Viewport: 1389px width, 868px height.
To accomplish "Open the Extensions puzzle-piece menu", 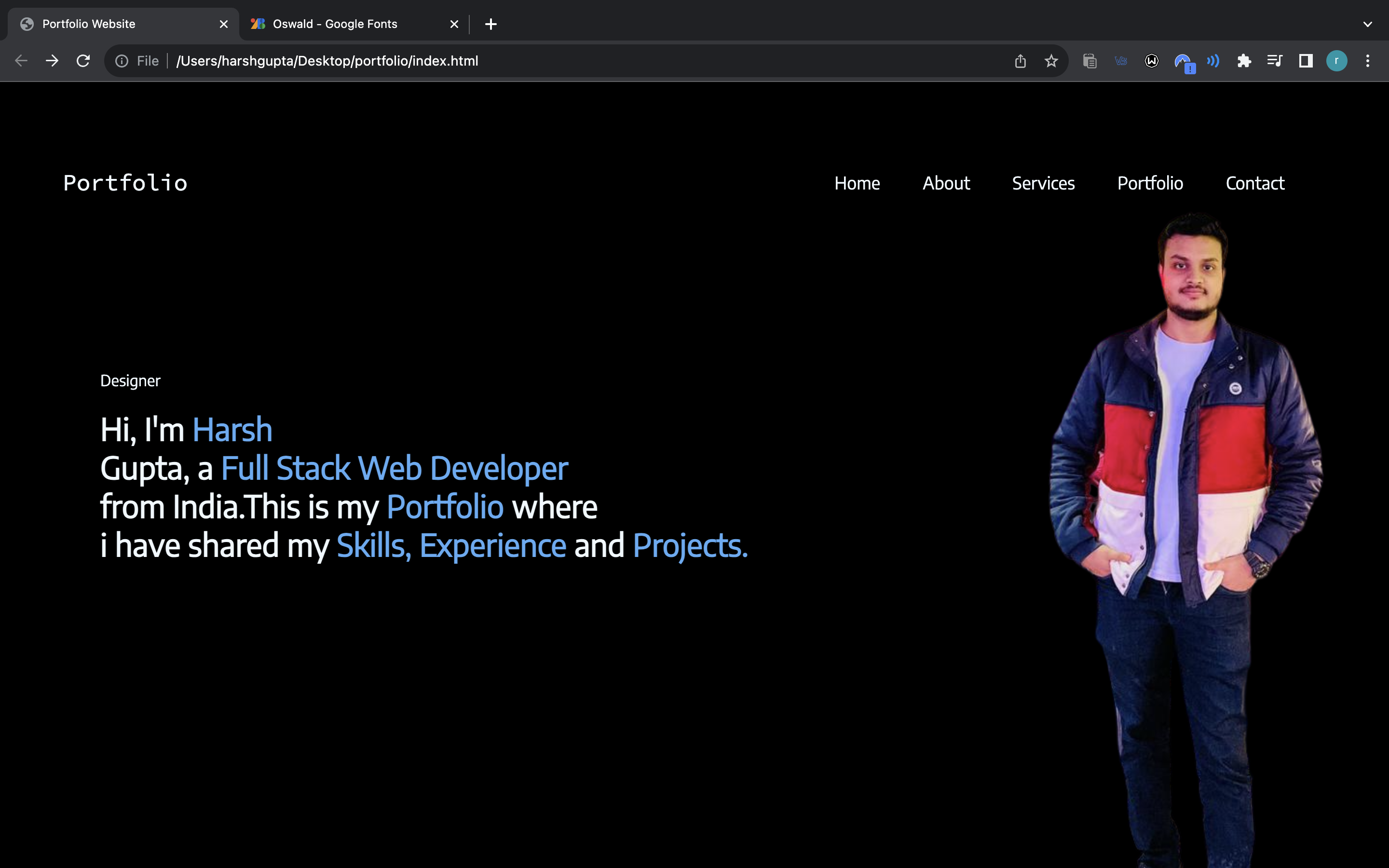I will 1244,61.
